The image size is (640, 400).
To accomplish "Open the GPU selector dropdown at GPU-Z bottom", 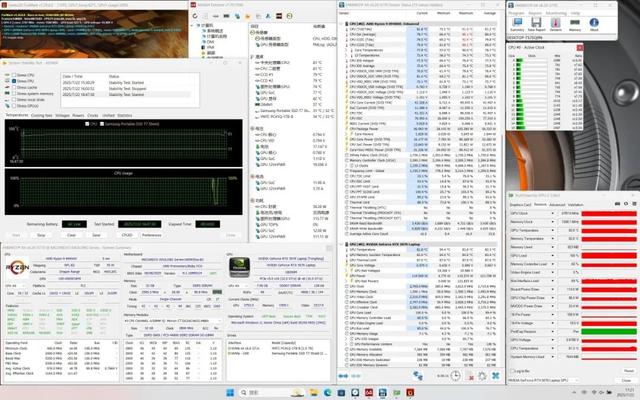I will 543,380.
